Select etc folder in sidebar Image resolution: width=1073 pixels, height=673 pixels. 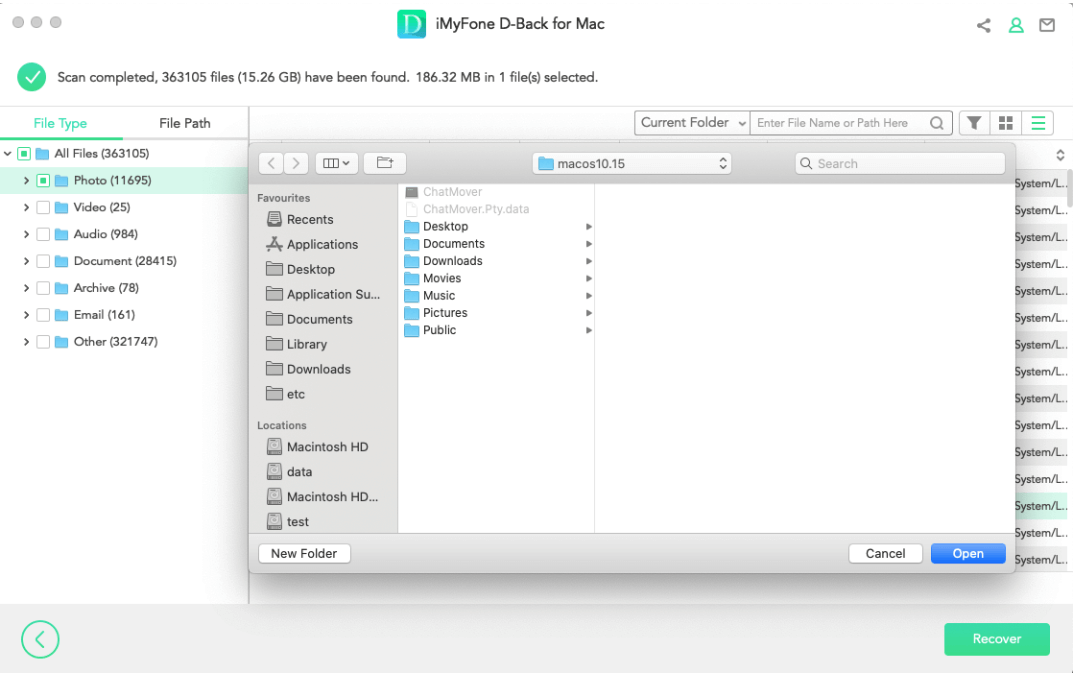(x=285, y=394)
